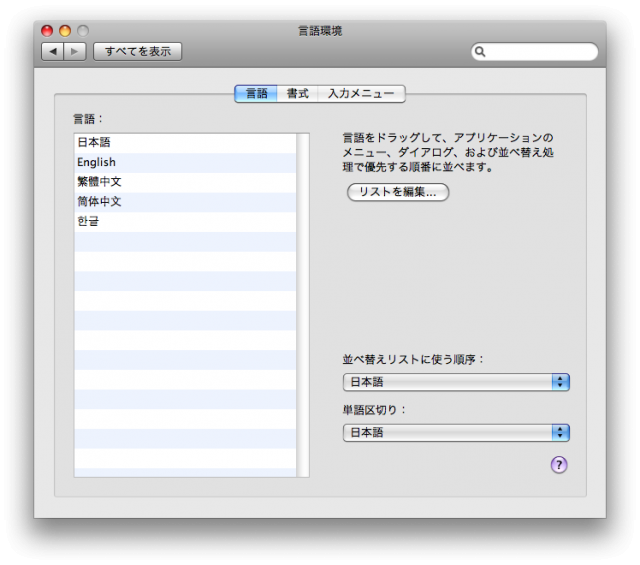Viewport: 640px width, 565px height.
Task: Minimize the window with the yellow button
Action: (65, 31)
